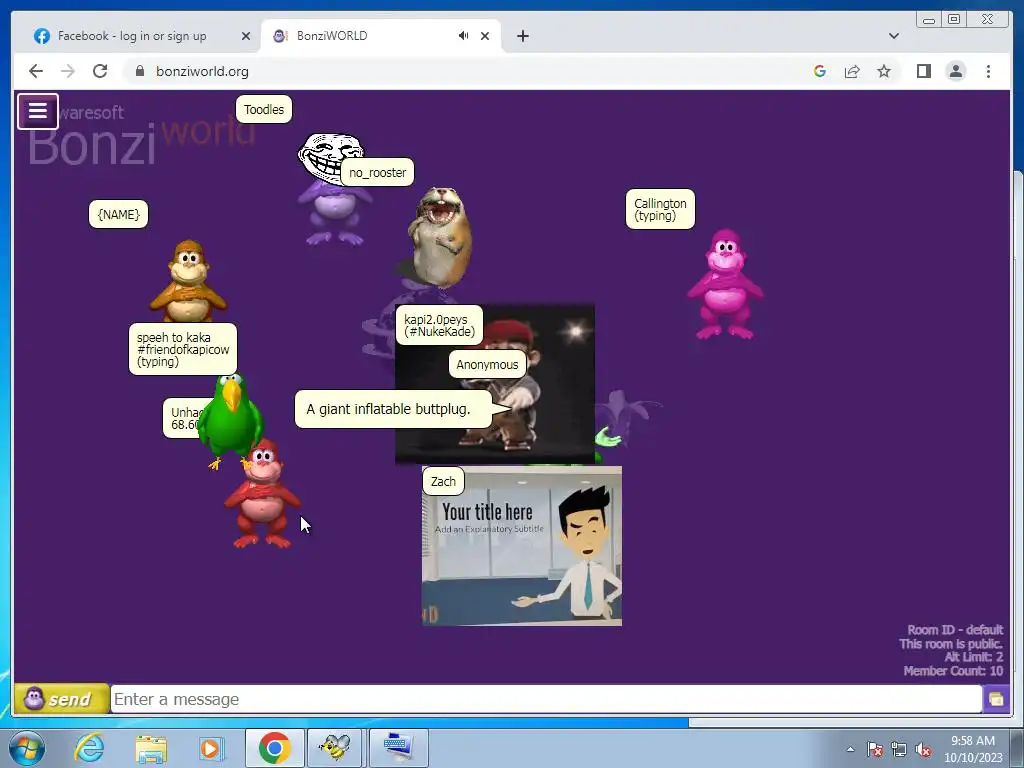This screenshot has height=768, width=1024.
Task: Click the speeh to kaka name tag
Action: tap(183, 349)
